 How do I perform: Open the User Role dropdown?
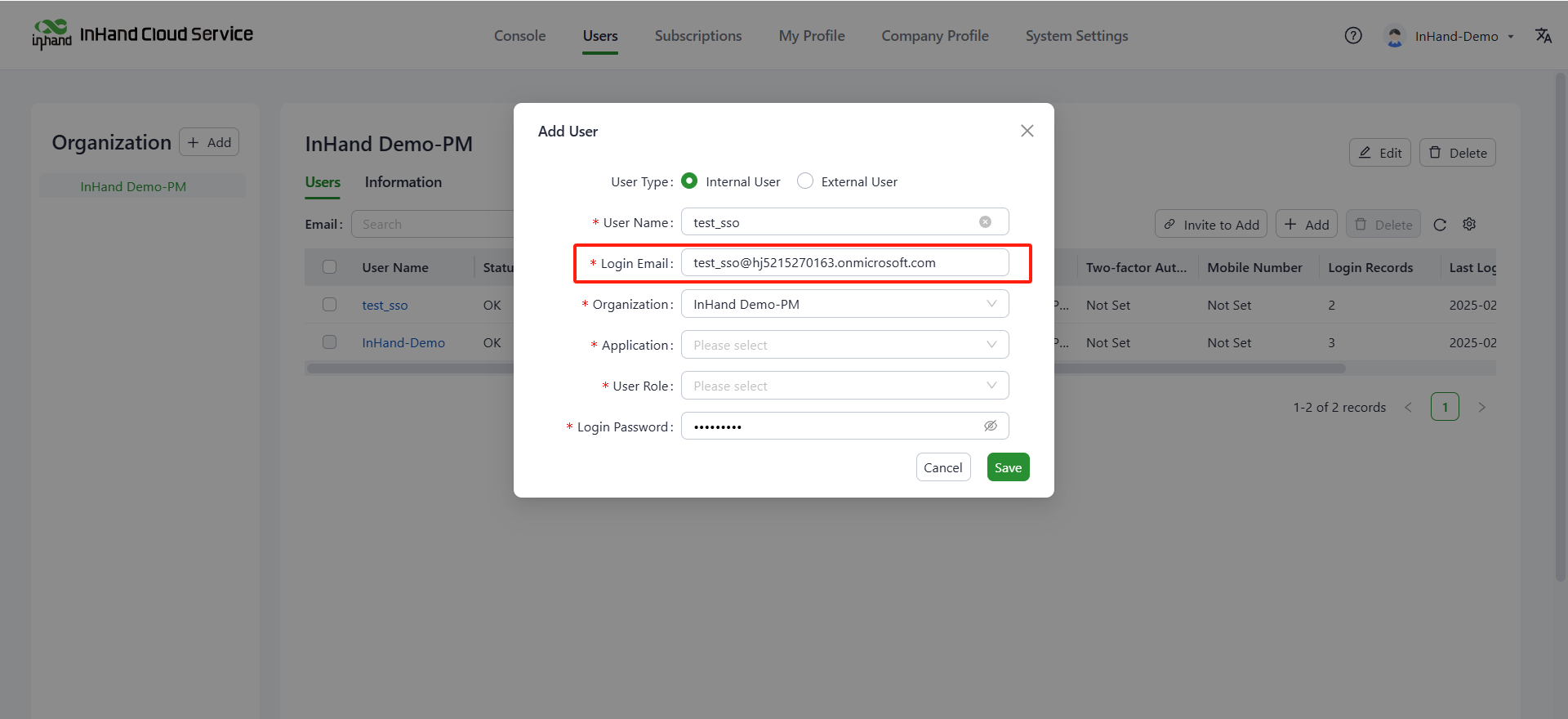[x=844, y=386]
